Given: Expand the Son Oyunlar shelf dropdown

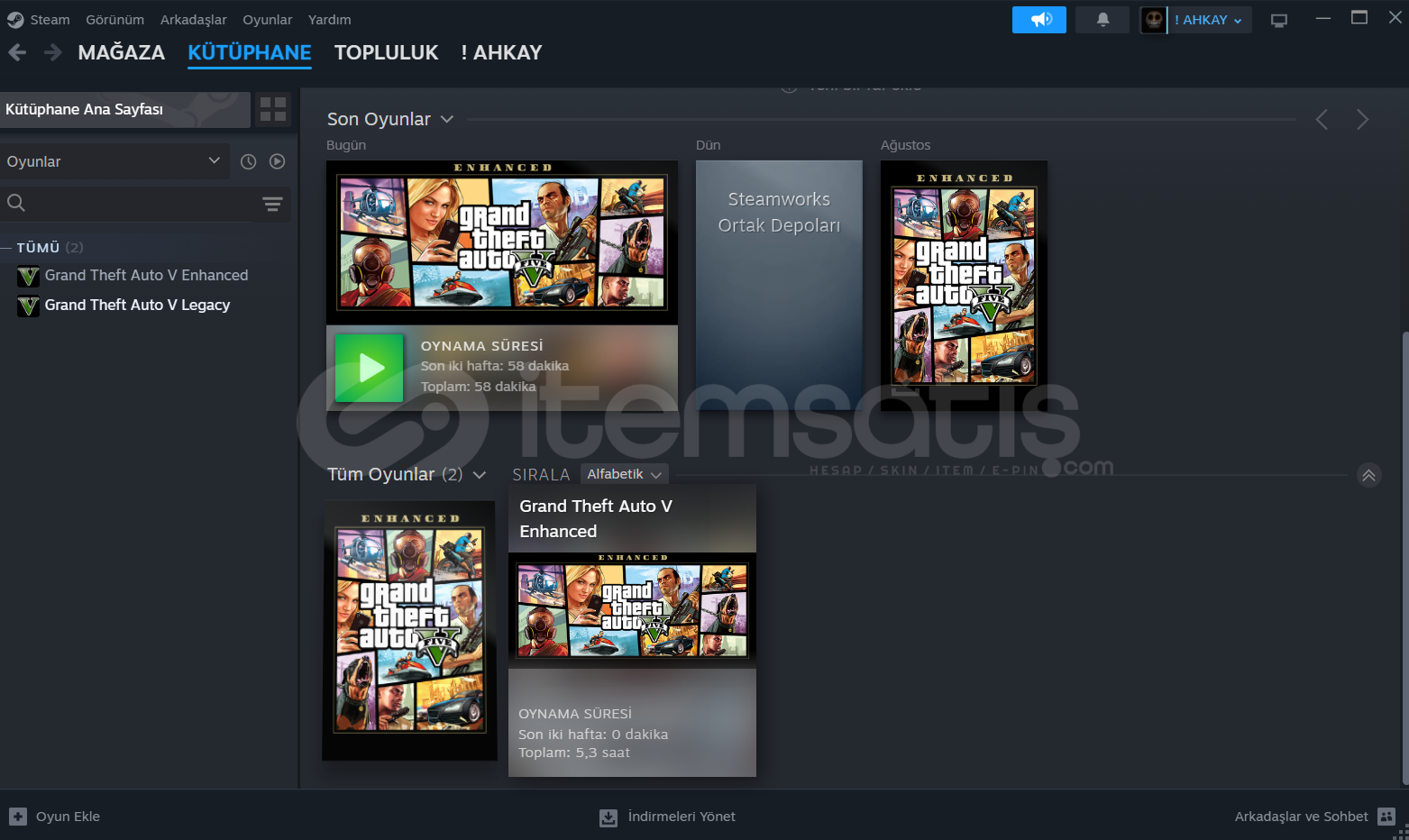Looking at the screenshot, I should tap(446, 119).
